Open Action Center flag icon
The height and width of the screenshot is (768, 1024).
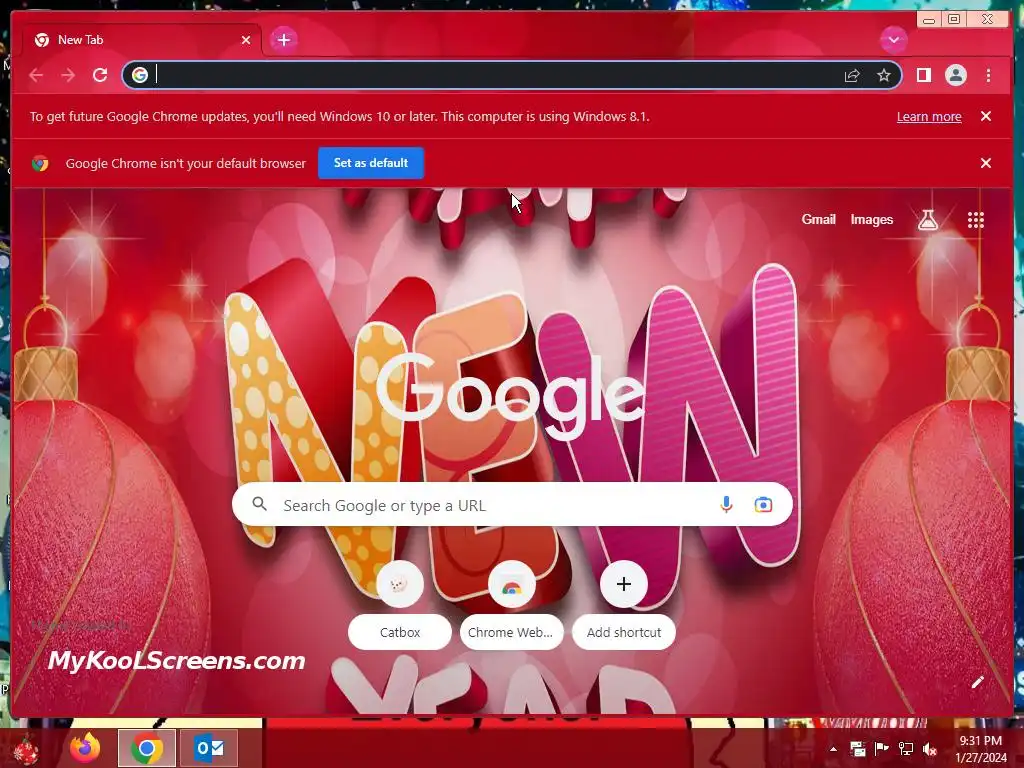tap(882, 749)
